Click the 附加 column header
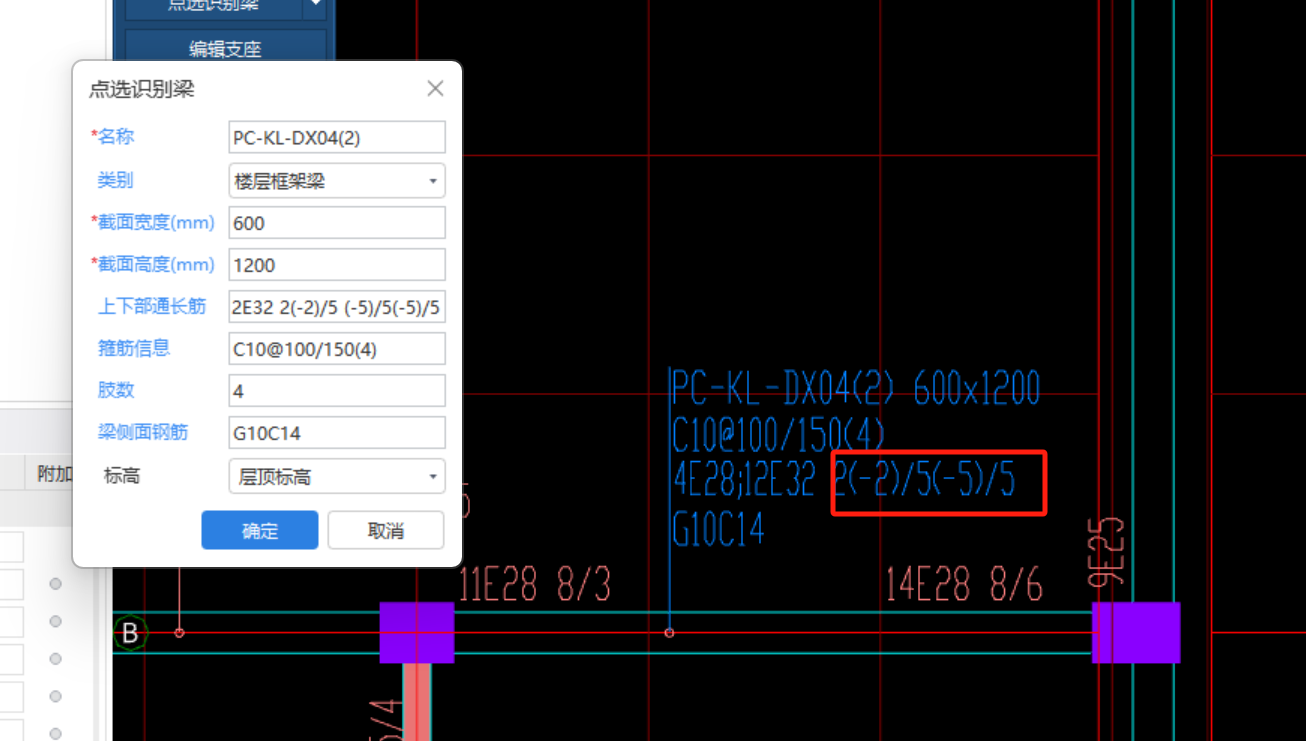Screen dimensions: 1306x741 (x=54, y=474)
